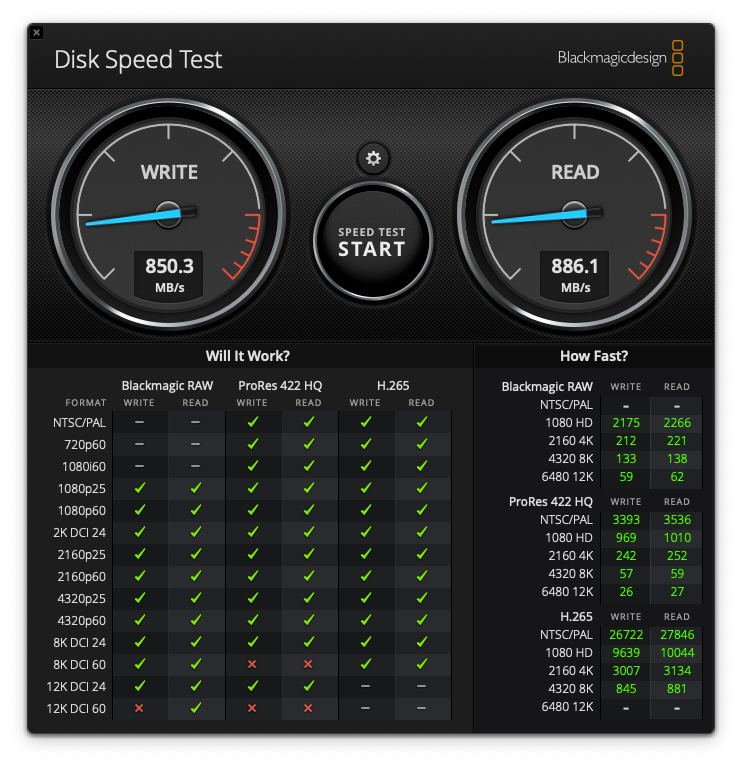The image size is (742, 765).
Task: Open the settings gear above Start button
Action: click(x=373, y=159)
